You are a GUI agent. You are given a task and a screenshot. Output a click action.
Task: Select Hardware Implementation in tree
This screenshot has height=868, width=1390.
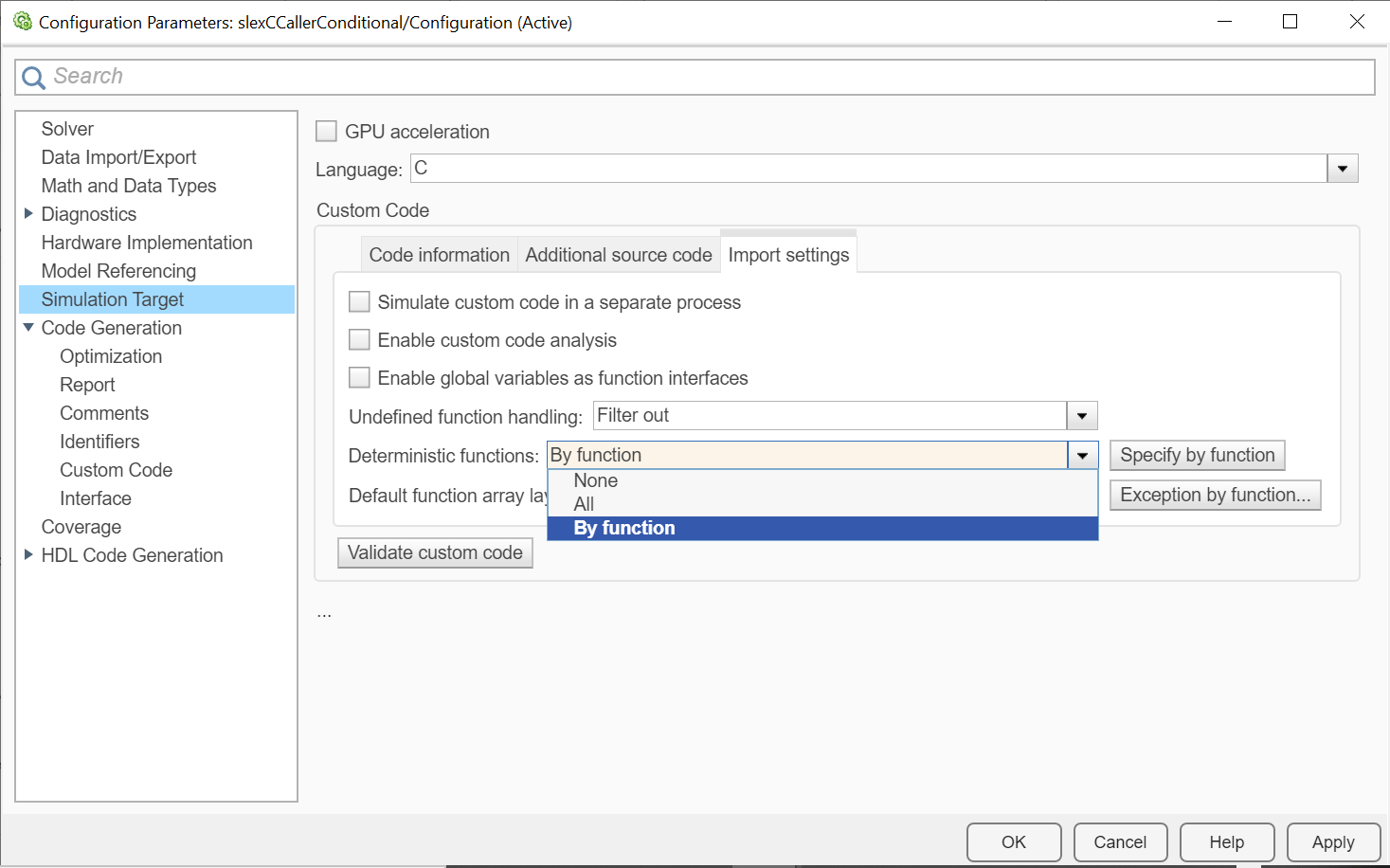(x=147, y=243)
